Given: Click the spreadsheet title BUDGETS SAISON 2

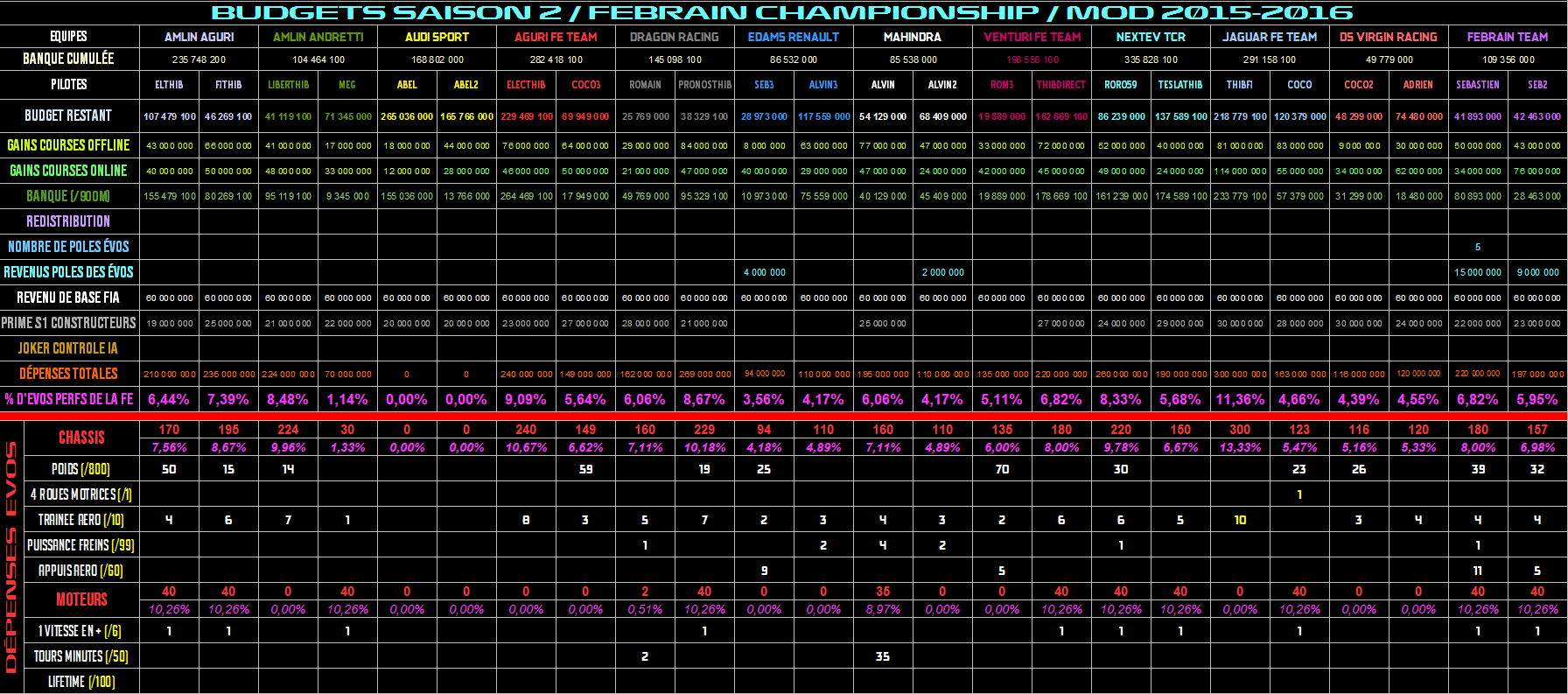Looking at the screenshot, I should coord(782,12).
